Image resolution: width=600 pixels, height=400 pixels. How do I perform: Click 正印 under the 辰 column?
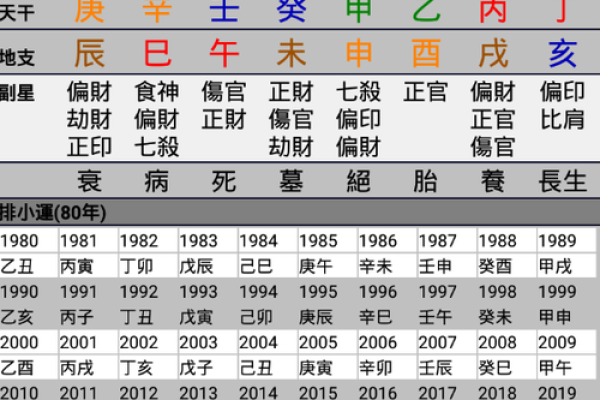click(x=90, y=147)
